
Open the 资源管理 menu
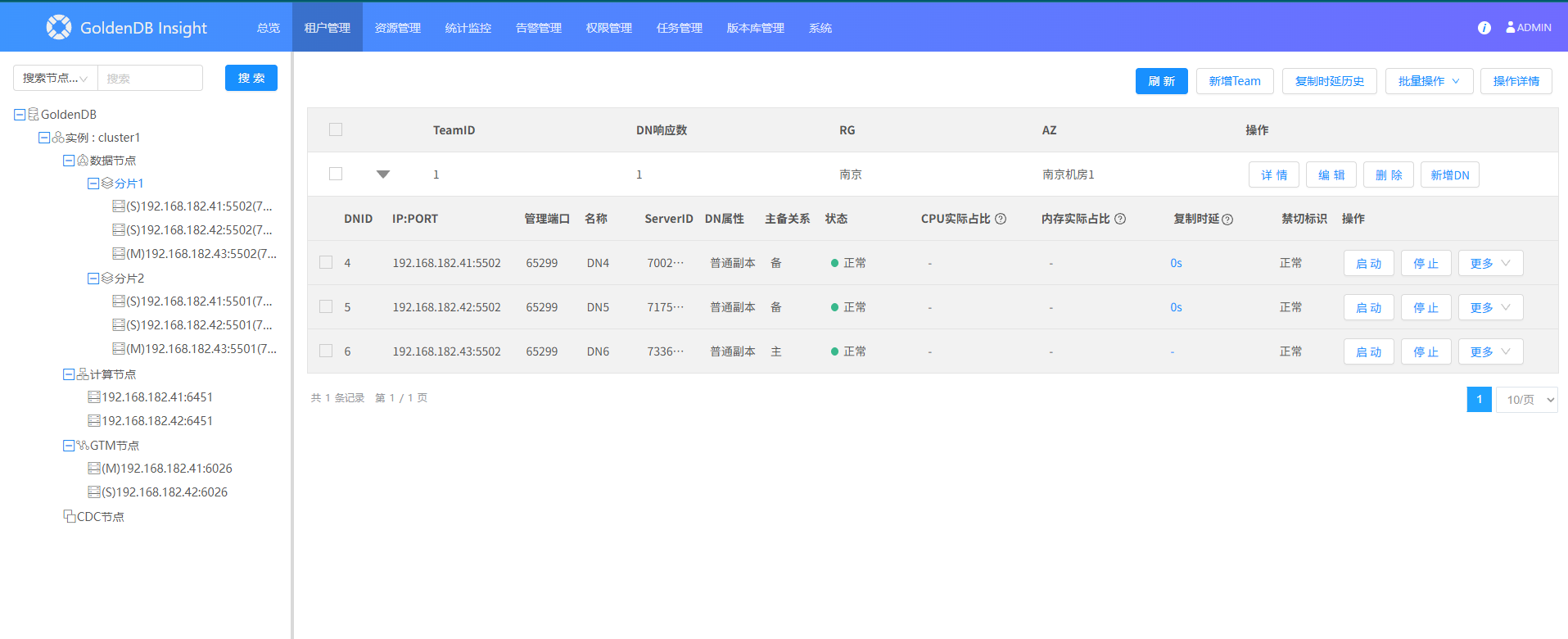tap(398, 28)
